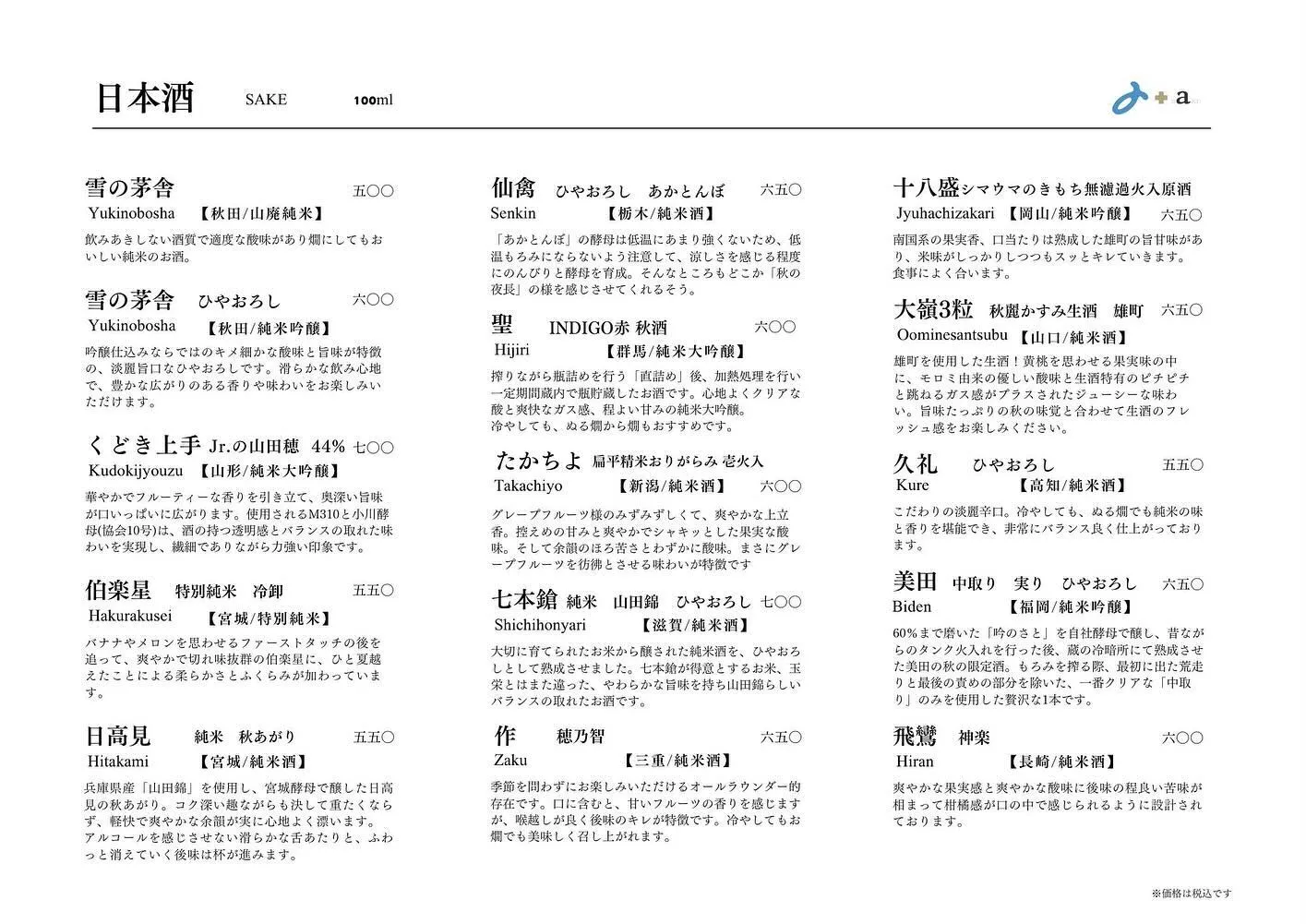Select the たかちよ 扁平精米おりがらみ title

[x=628, y=461]
